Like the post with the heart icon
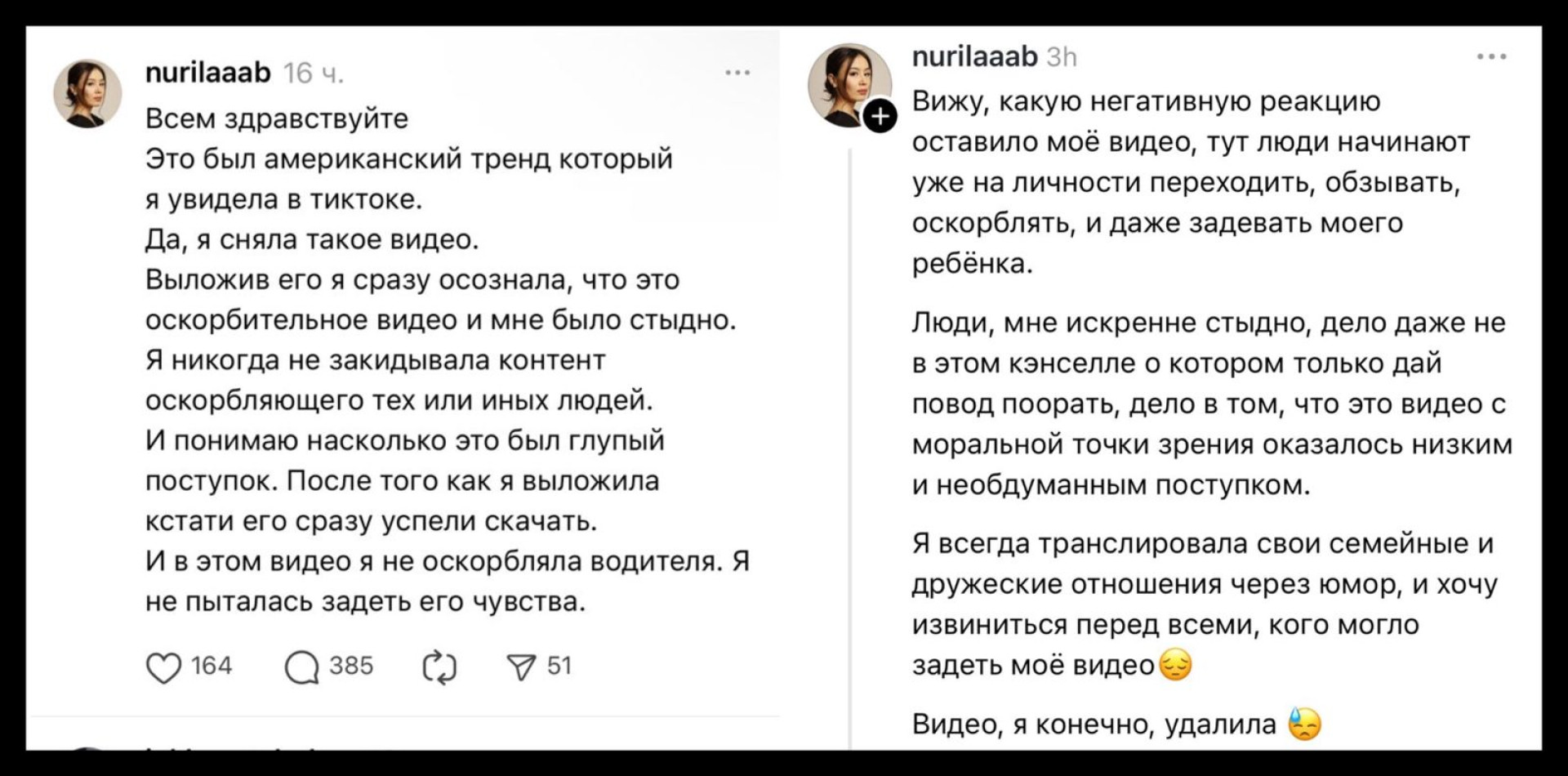Viewport: 1568px width, 776px height. pos(163,667)
